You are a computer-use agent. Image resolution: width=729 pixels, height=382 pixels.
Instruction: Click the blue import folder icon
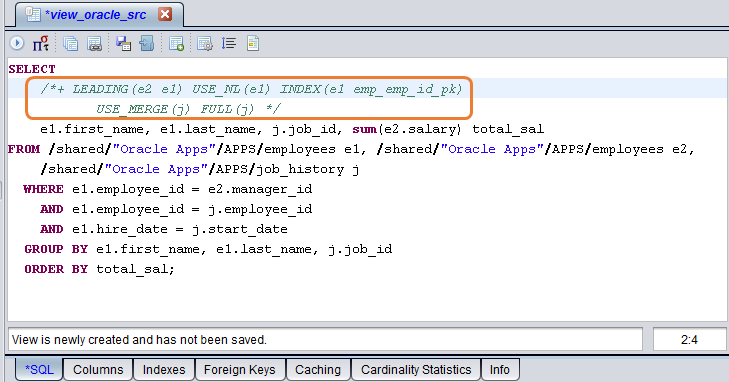pos(147,43)
